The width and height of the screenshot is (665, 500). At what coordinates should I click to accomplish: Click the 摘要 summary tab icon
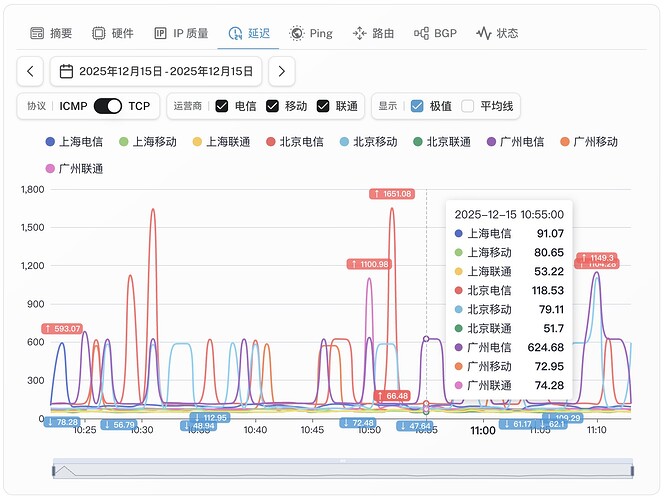(37, 33)
